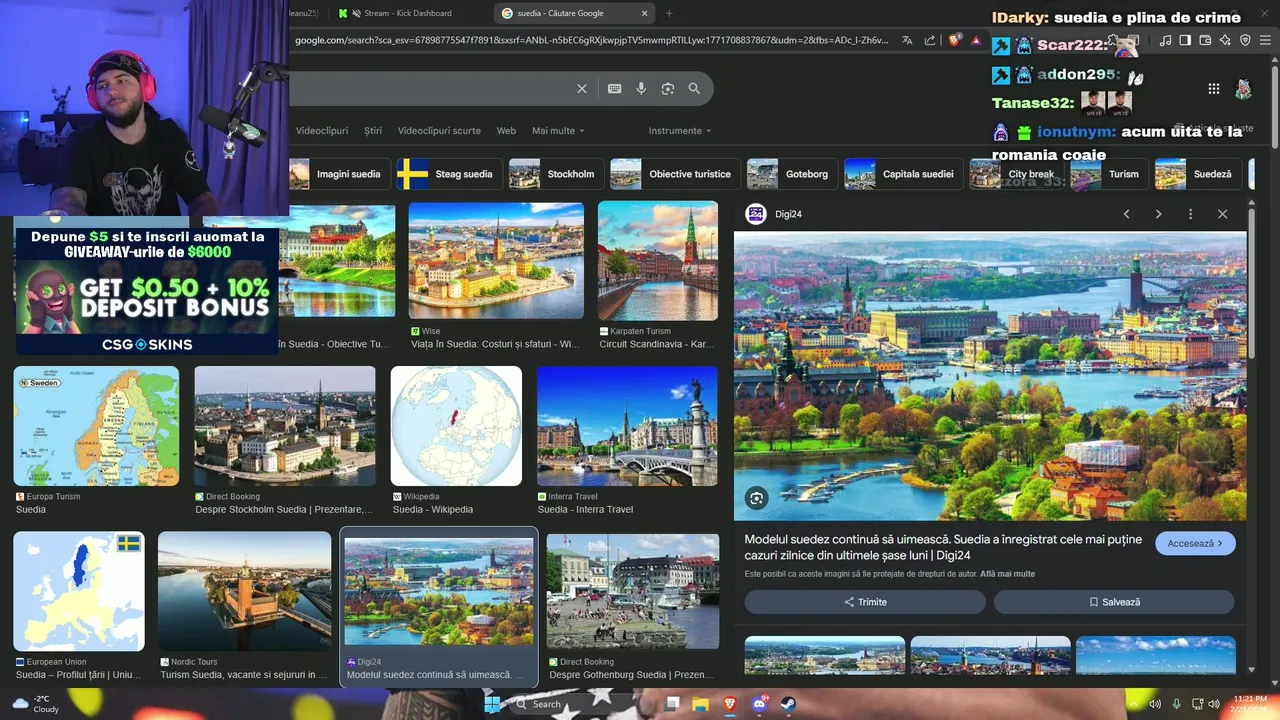Expand the Instrumente dropdown

click(x=680, y=131)
